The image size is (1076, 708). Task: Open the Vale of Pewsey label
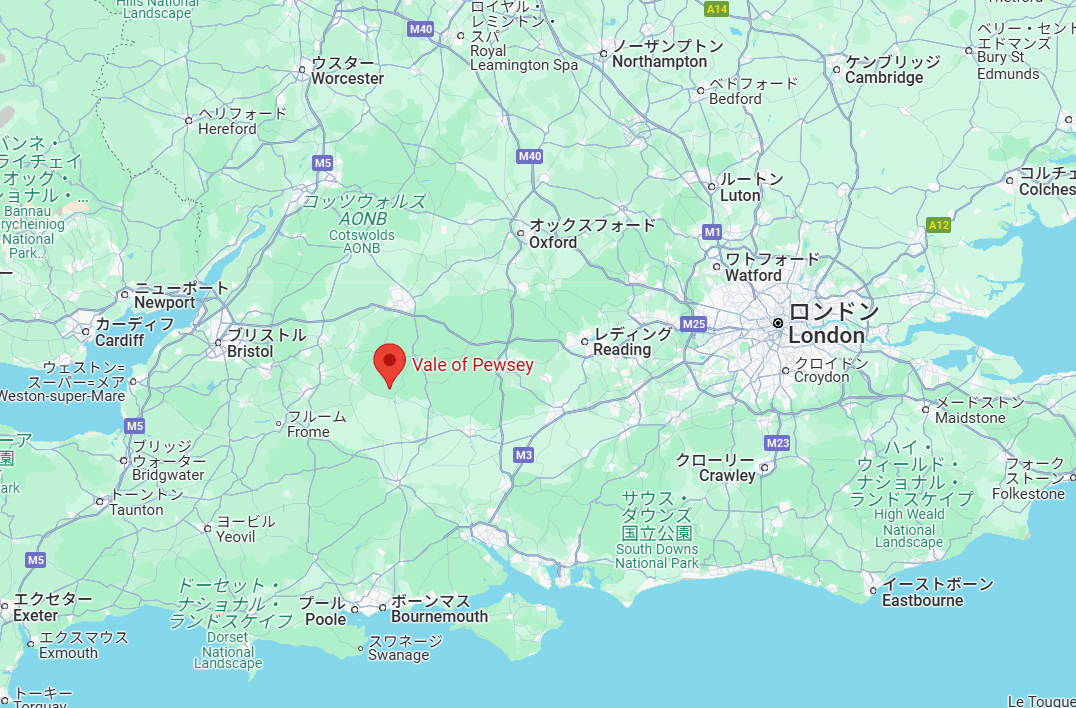coord(473,364)
